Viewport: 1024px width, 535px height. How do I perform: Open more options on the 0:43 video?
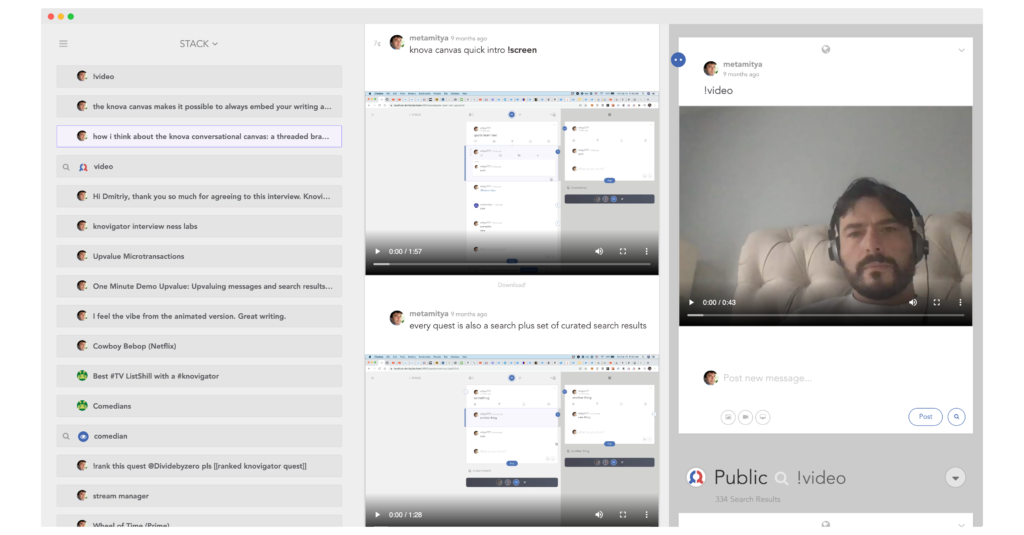960,302
